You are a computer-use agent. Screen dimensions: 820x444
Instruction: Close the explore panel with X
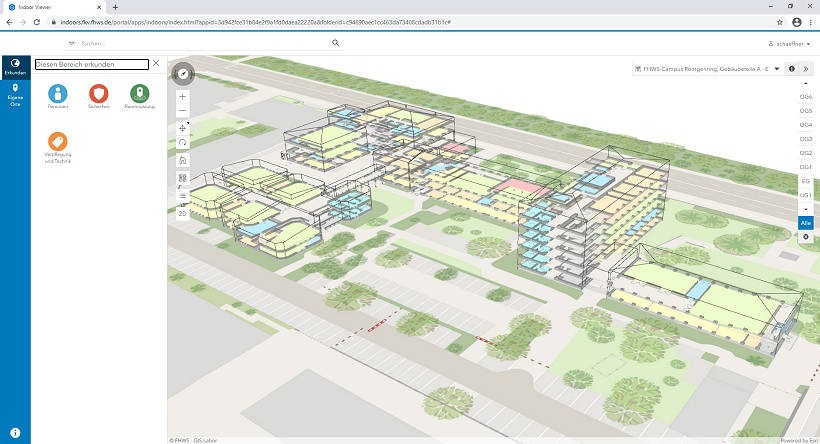click(156, 64)
